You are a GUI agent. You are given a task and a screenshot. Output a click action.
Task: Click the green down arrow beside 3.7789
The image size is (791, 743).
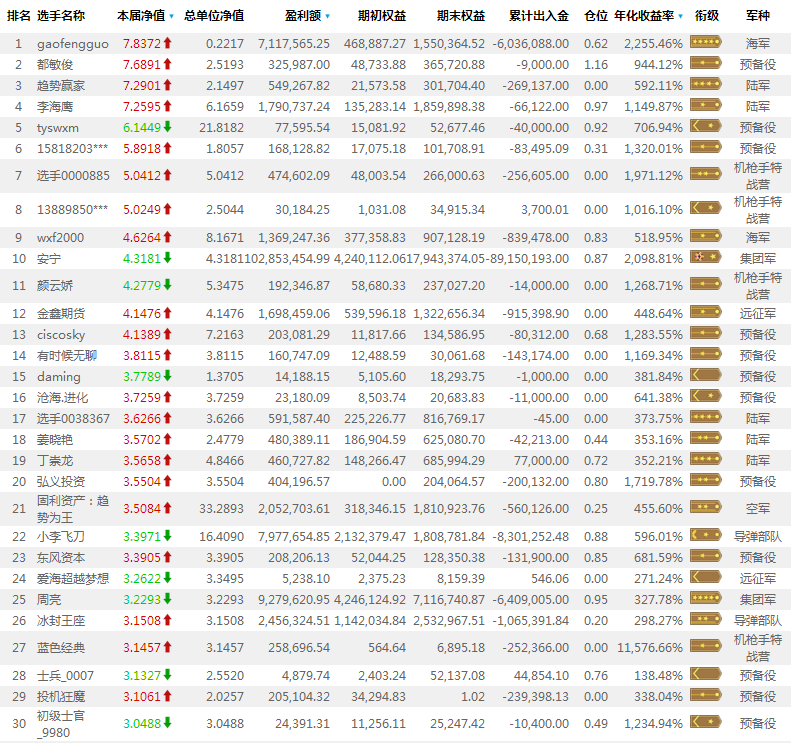[x=167, y=376]
